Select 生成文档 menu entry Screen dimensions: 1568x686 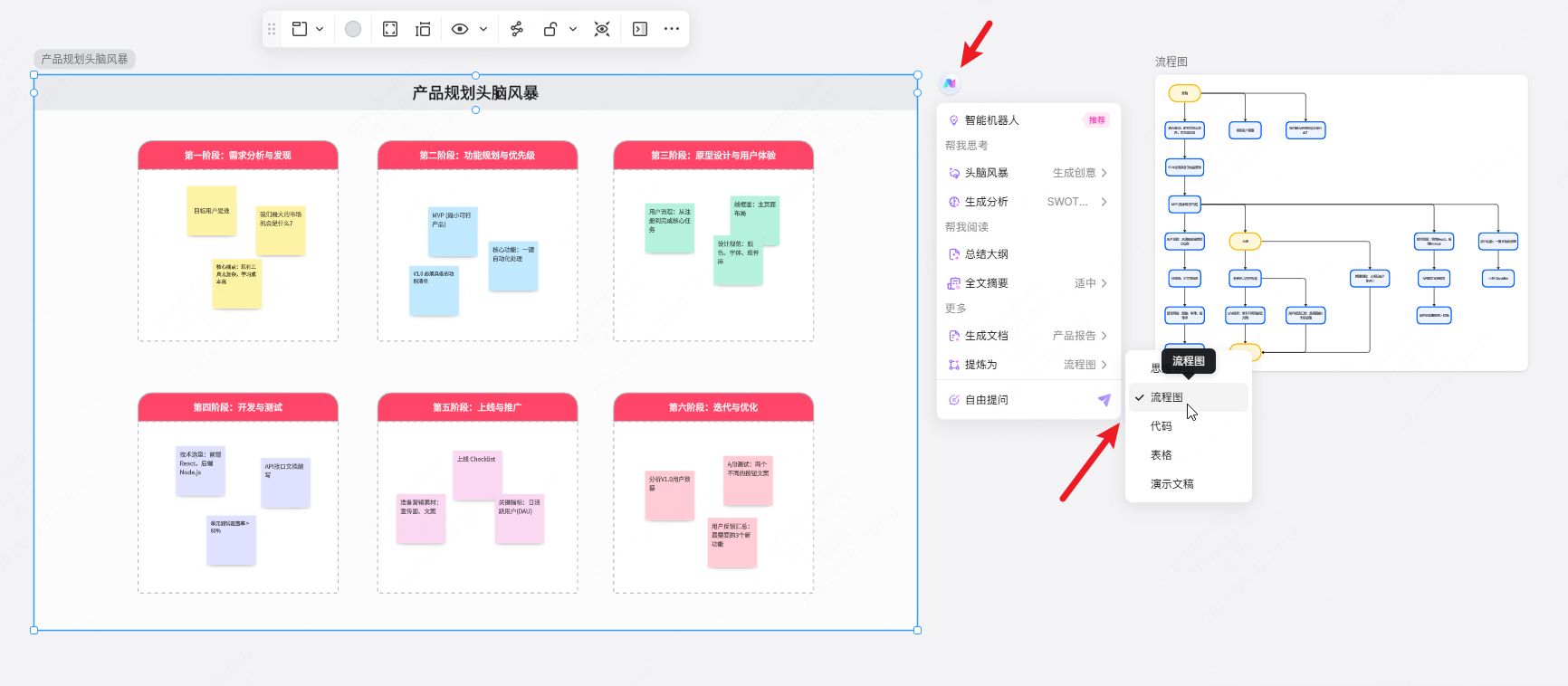(1028, 336)
